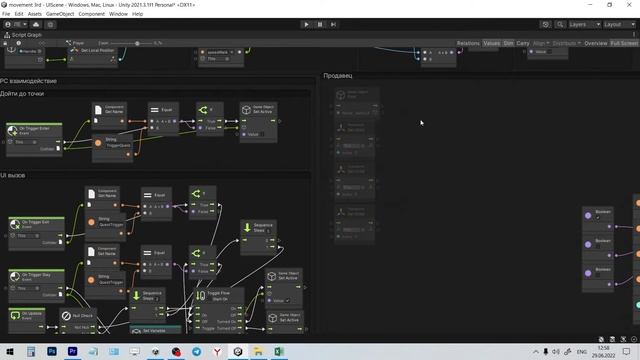This screenshot has width=640, height=360.
Task: Open the ENG language switcher
Action: click(x=582, y=351)
